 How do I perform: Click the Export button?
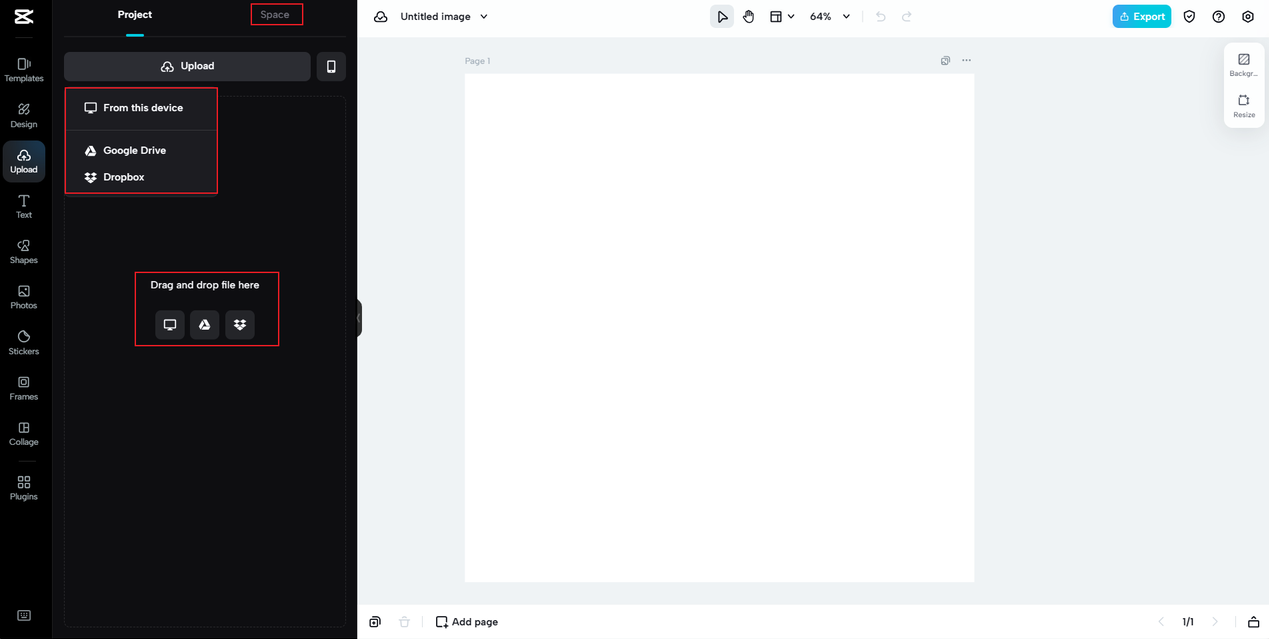click(x=1142, y=17)
